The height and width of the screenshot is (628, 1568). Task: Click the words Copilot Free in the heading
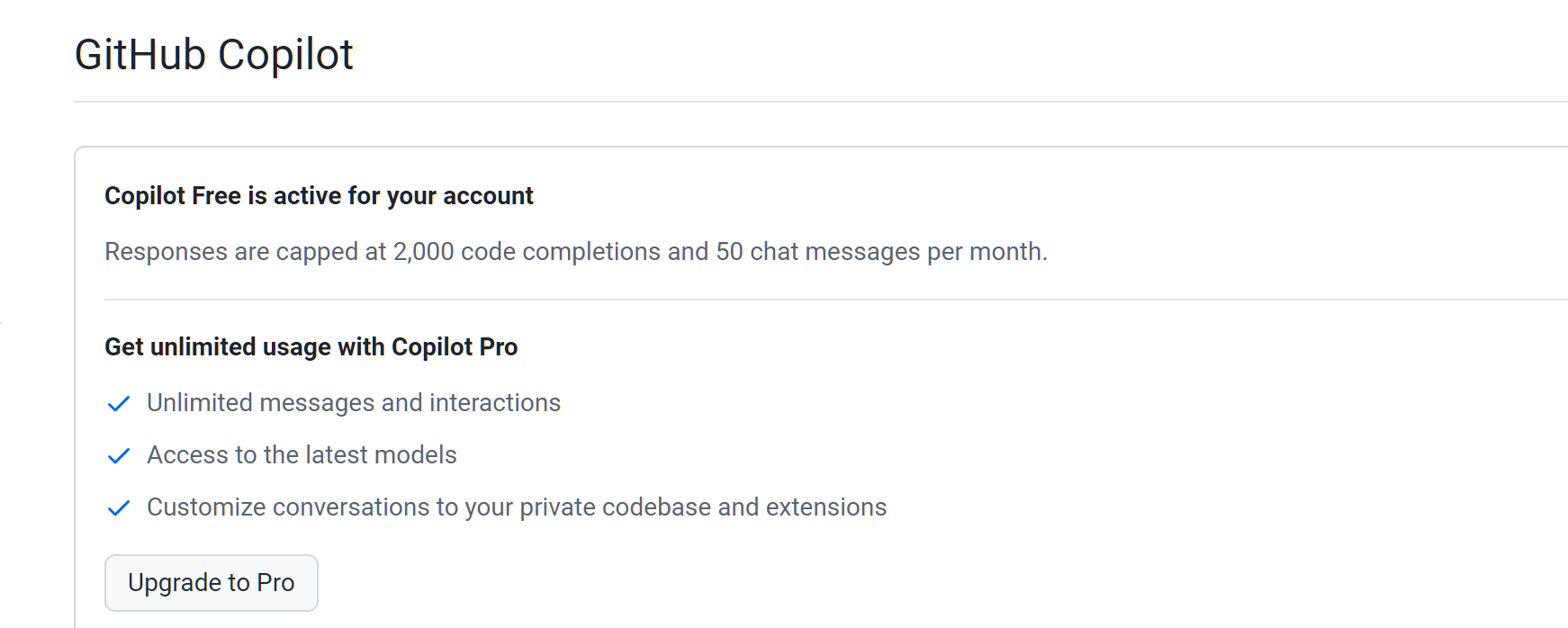click(x=173, y=196)
